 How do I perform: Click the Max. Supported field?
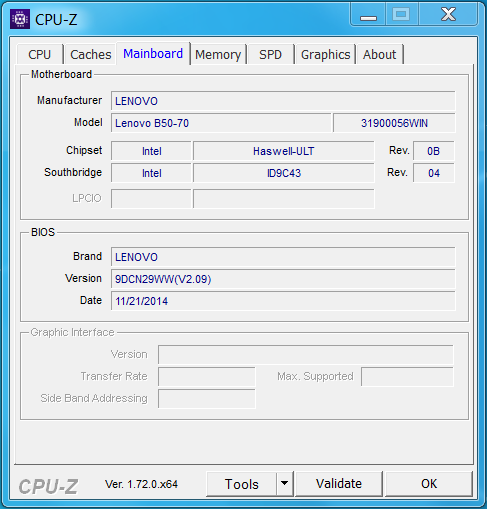(x=407, y=377)
